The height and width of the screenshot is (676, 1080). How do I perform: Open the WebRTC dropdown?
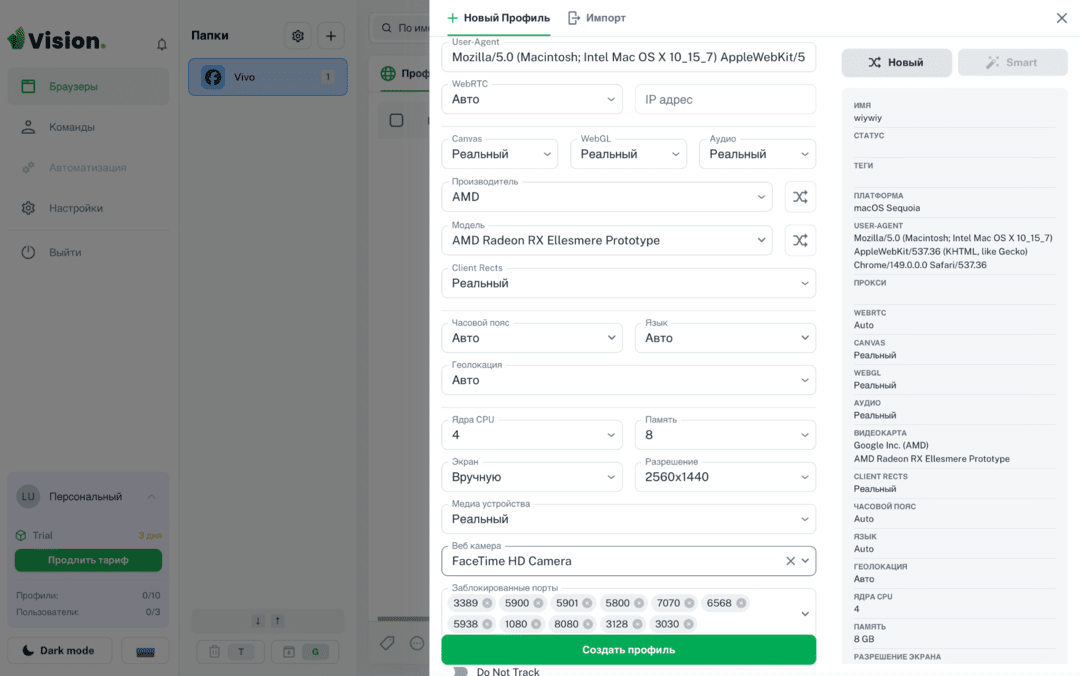[x=532, y=99]
